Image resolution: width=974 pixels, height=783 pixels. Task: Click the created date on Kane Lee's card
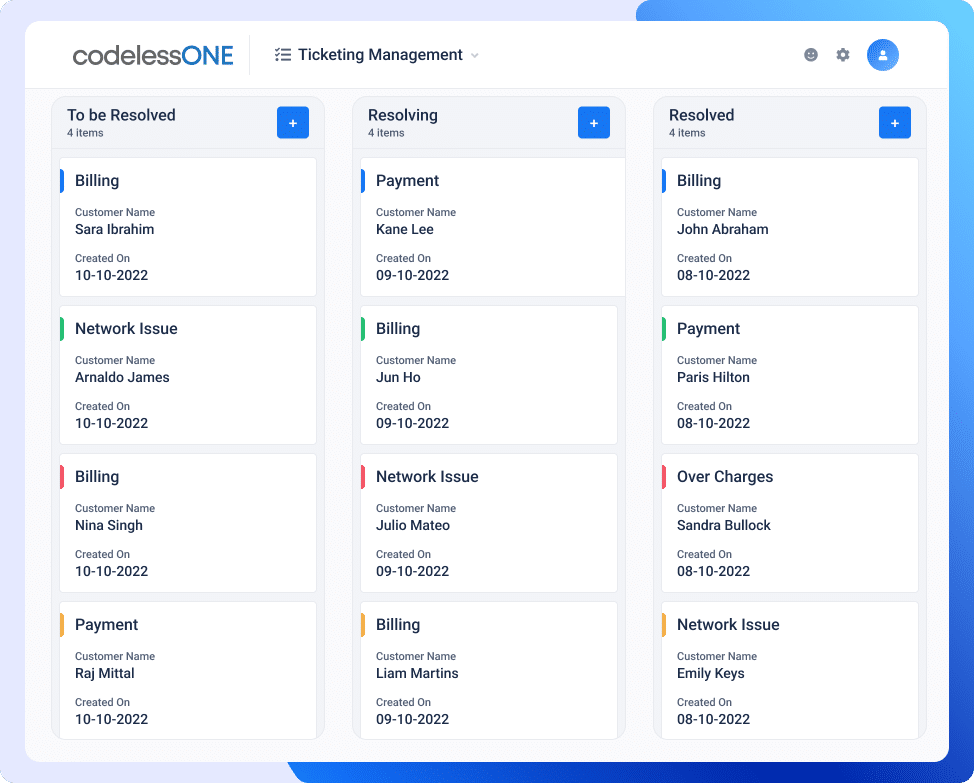coord(412,275)
